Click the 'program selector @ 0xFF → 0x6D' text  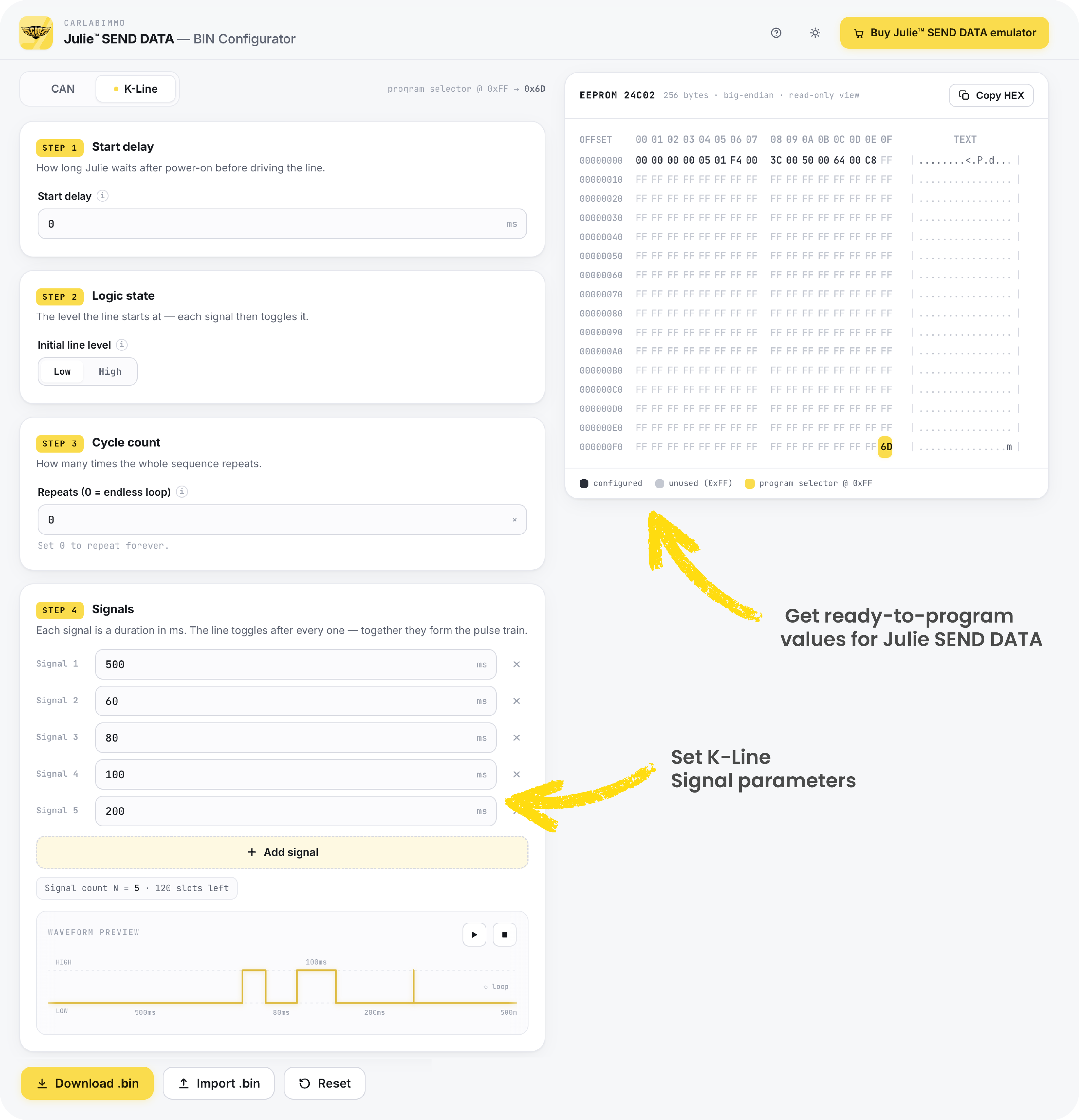click(466, 89)
